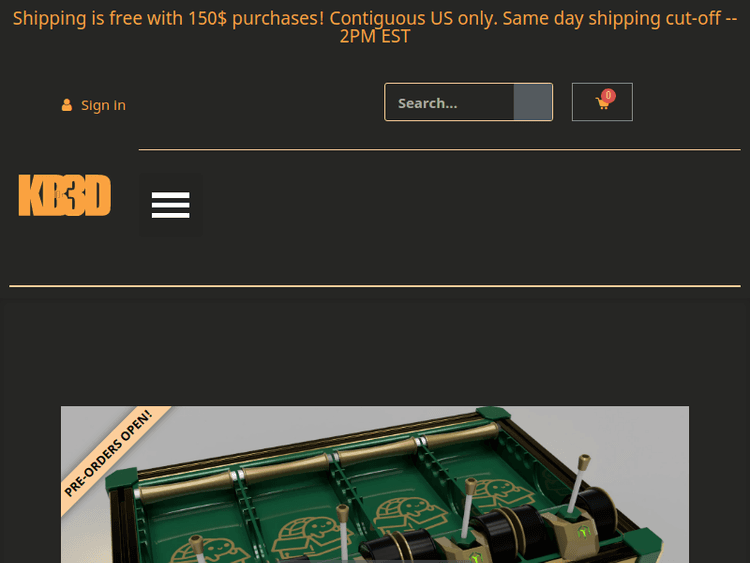Click the orange divider line under header
The image size is (750, 563).
[x=375, y=286]
